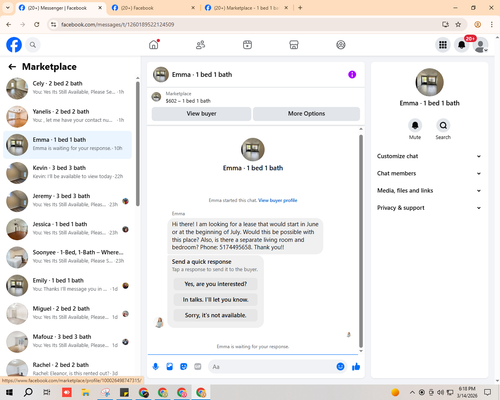Expand Media, files and links section
The height and width of the screenshot is (400, 500).
click(x=429, y=191)
